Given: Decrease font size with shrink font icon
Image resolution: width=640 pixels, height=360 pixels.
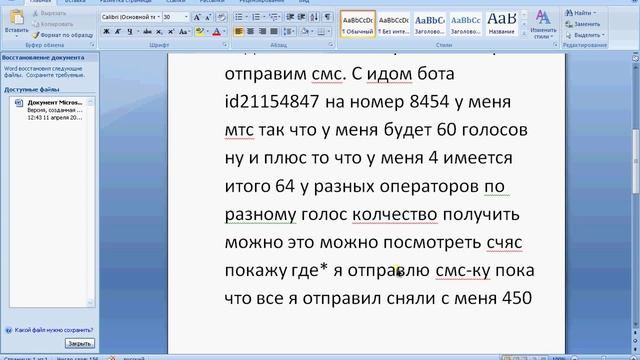Looking at the screenshot, I should pyautogui.click(x=207, y=17).
